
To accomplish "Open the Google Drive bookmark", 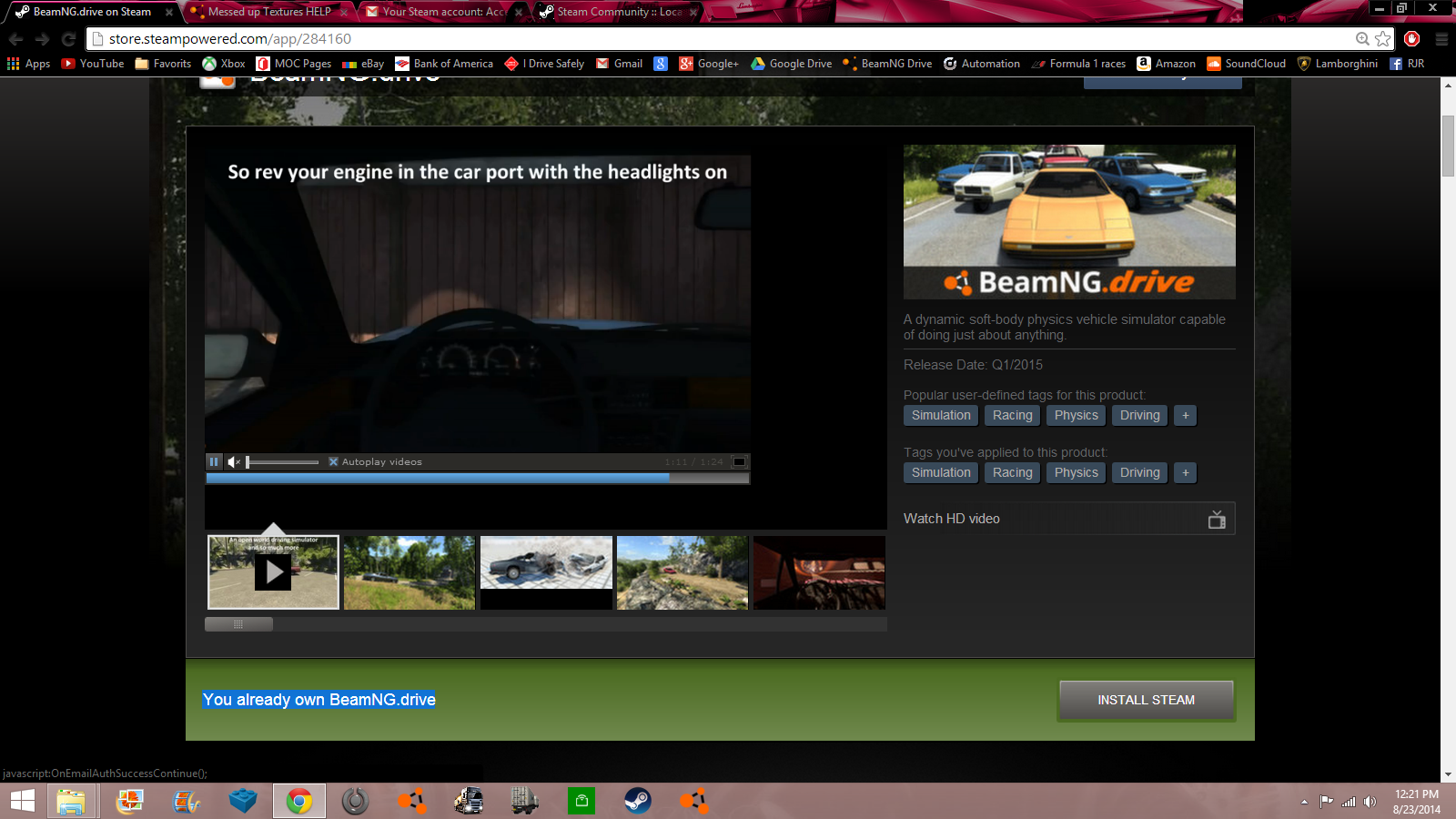I will tap(791, 64).
